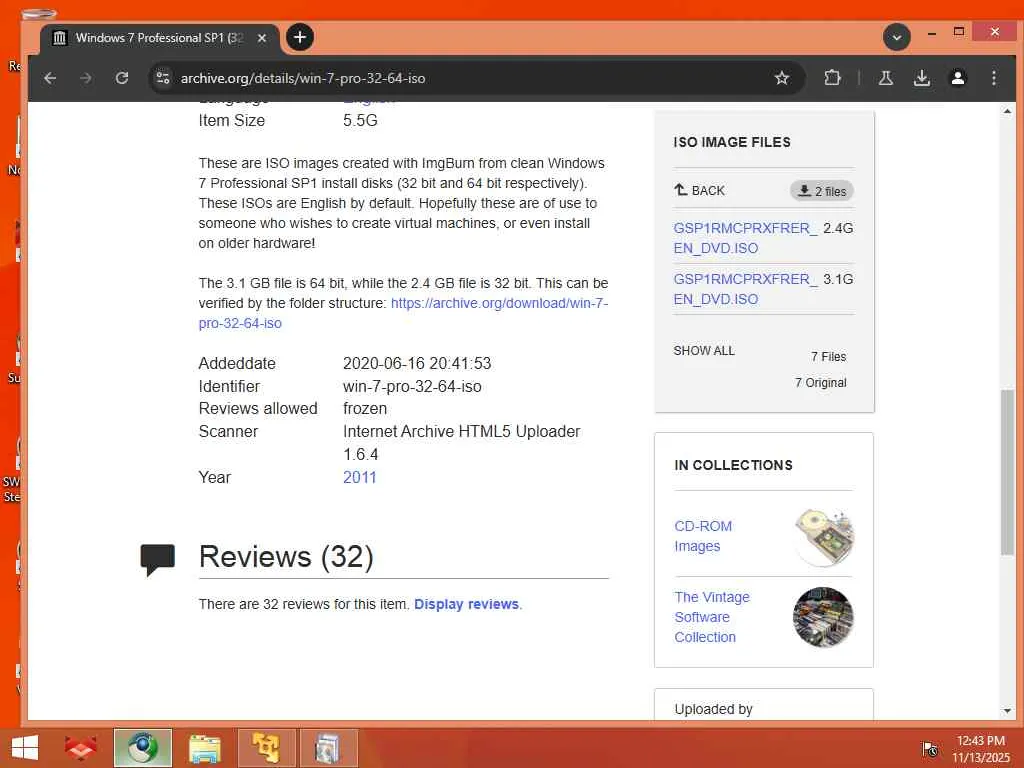
Task: Click the scrollbar up arrow
Action: (x=1007, y=112)
